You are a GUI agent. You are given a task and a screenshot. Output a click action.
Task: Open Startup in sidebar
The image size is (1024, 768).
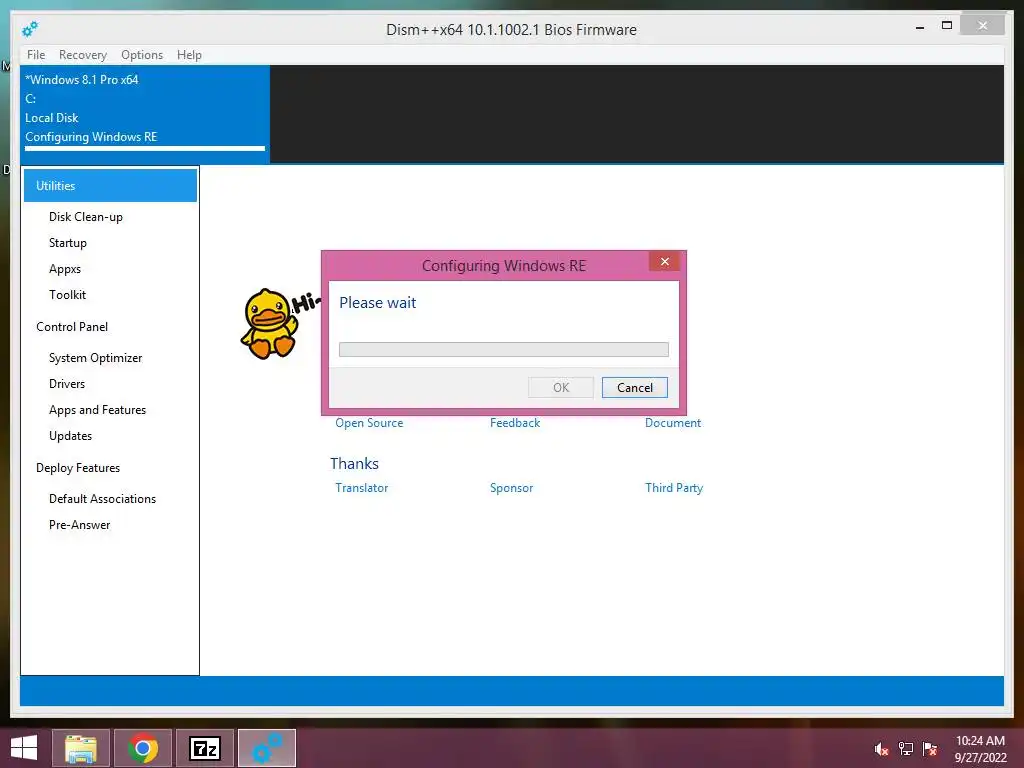[x=68, y=243]
